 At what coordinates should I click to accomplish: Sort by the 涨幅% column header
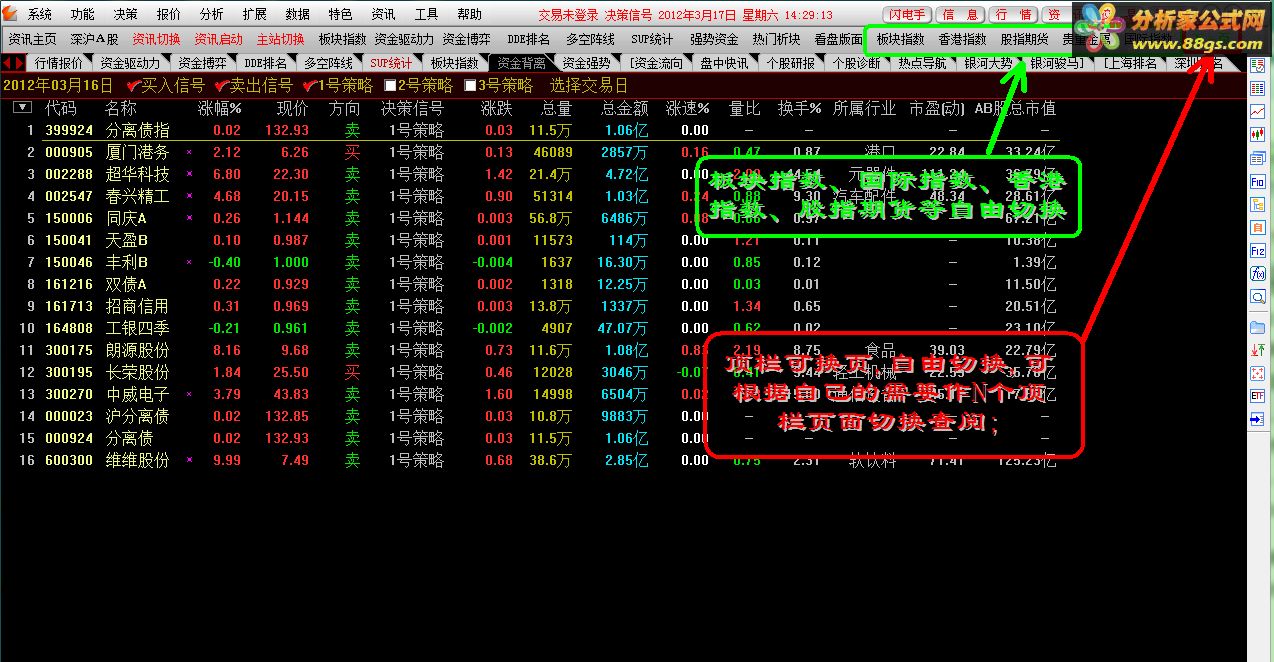[220, 108]
